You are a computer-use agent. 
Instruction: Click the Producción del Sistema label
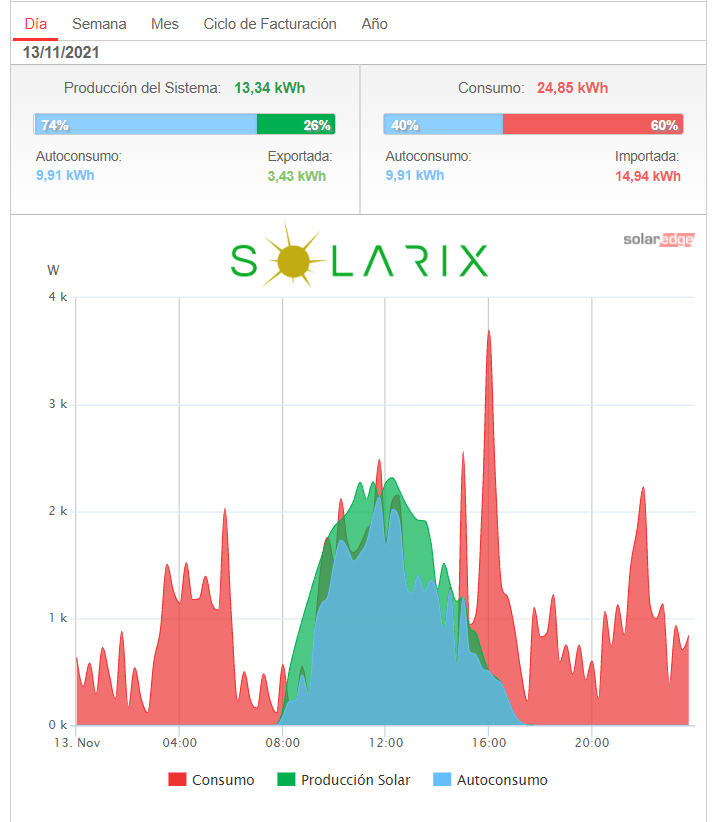coord(142,88)
